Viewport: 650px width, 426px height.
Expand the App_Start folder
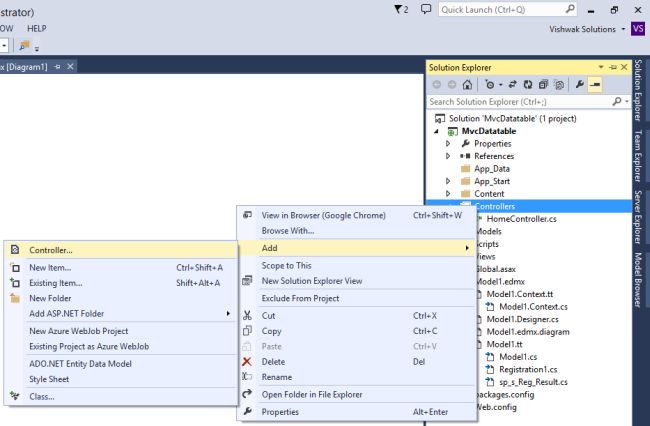pyautogui.click(x=448, y=181)
